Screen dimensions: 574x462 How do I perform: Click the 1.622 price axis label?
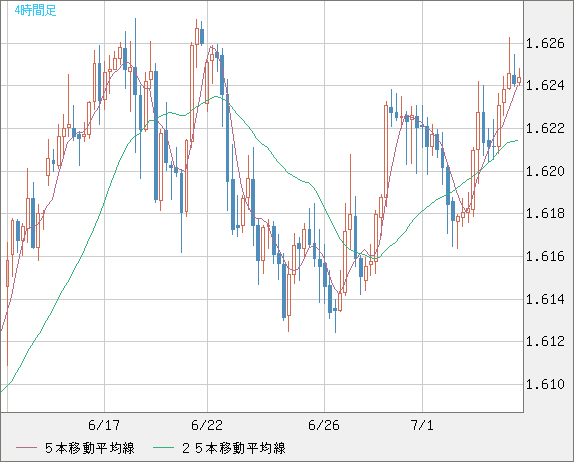pos(545,128)
